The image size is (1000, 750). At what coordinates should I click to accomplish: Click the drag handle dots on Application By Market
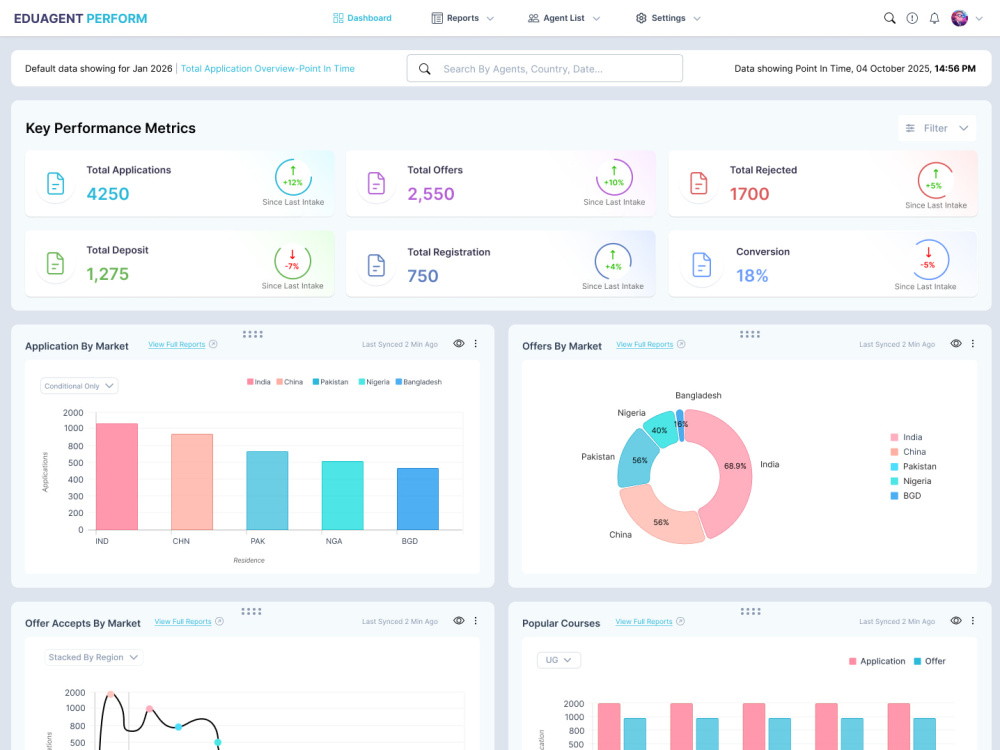(253, 334)
